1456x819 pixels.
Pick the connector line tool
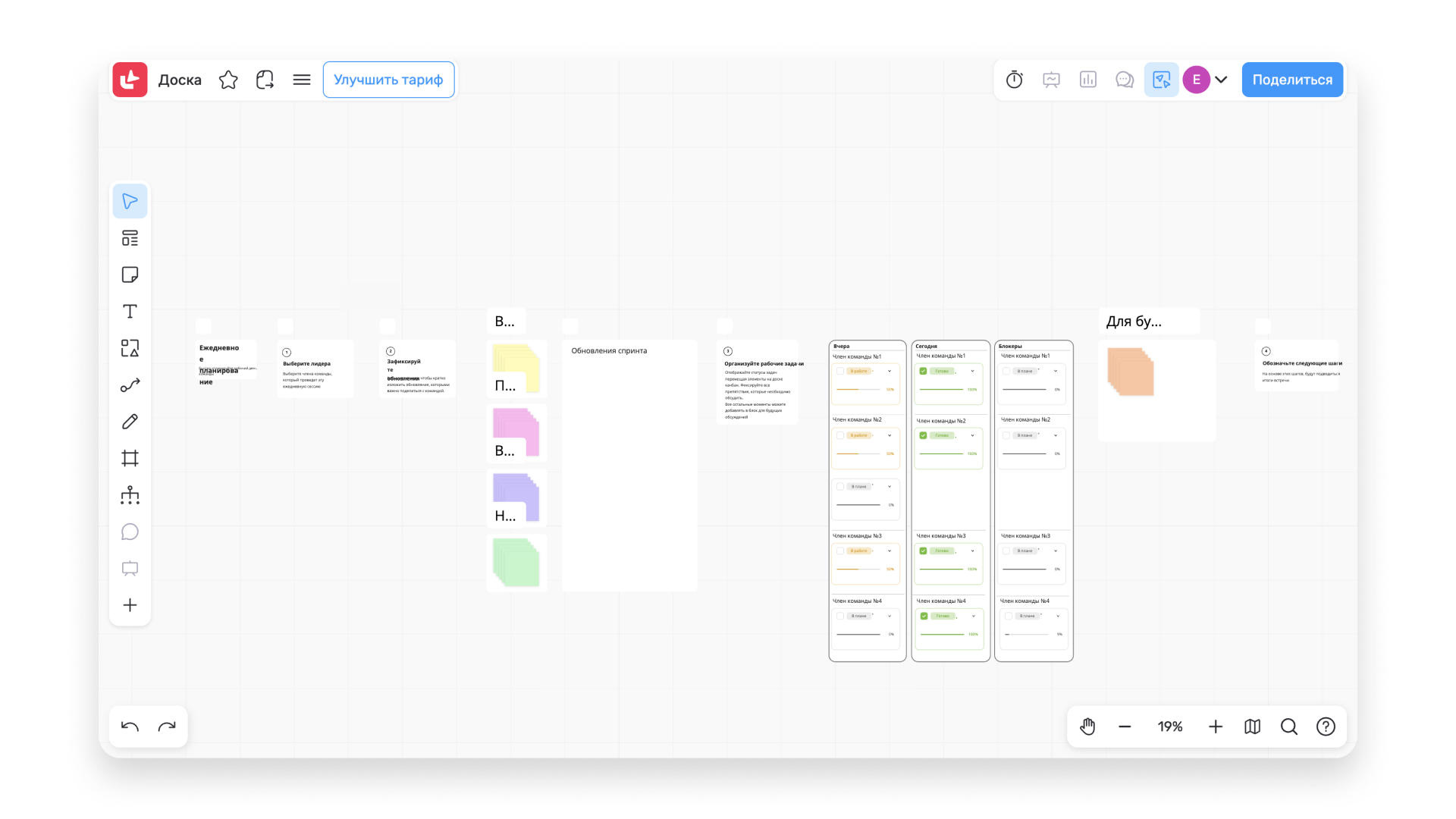click(130, 385)
